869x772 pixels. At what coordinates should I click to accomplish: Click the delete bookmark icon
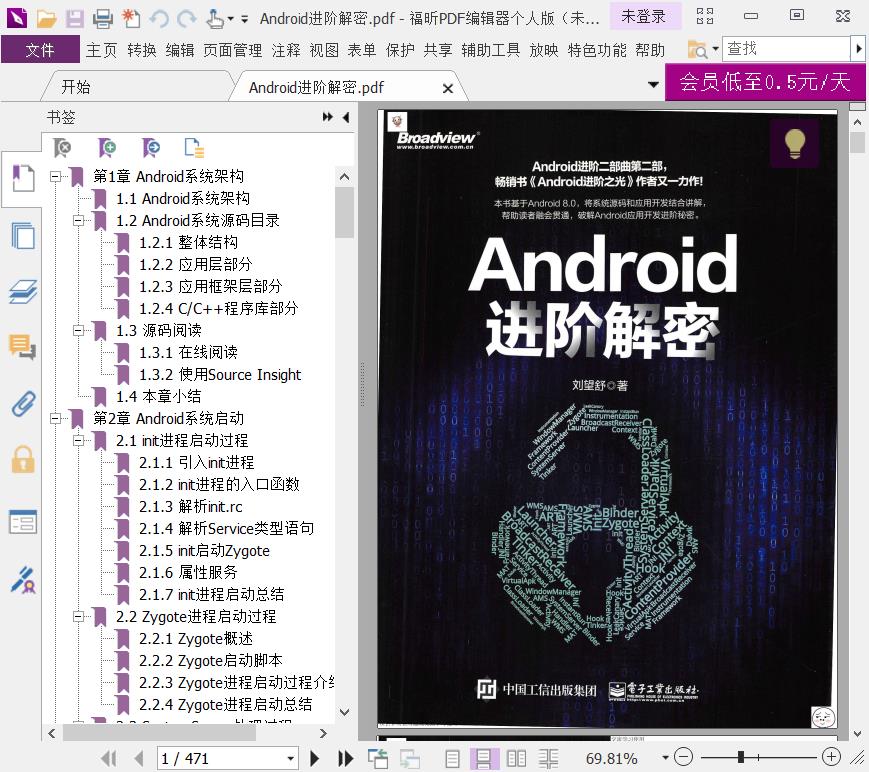click(x=63, y=148)
